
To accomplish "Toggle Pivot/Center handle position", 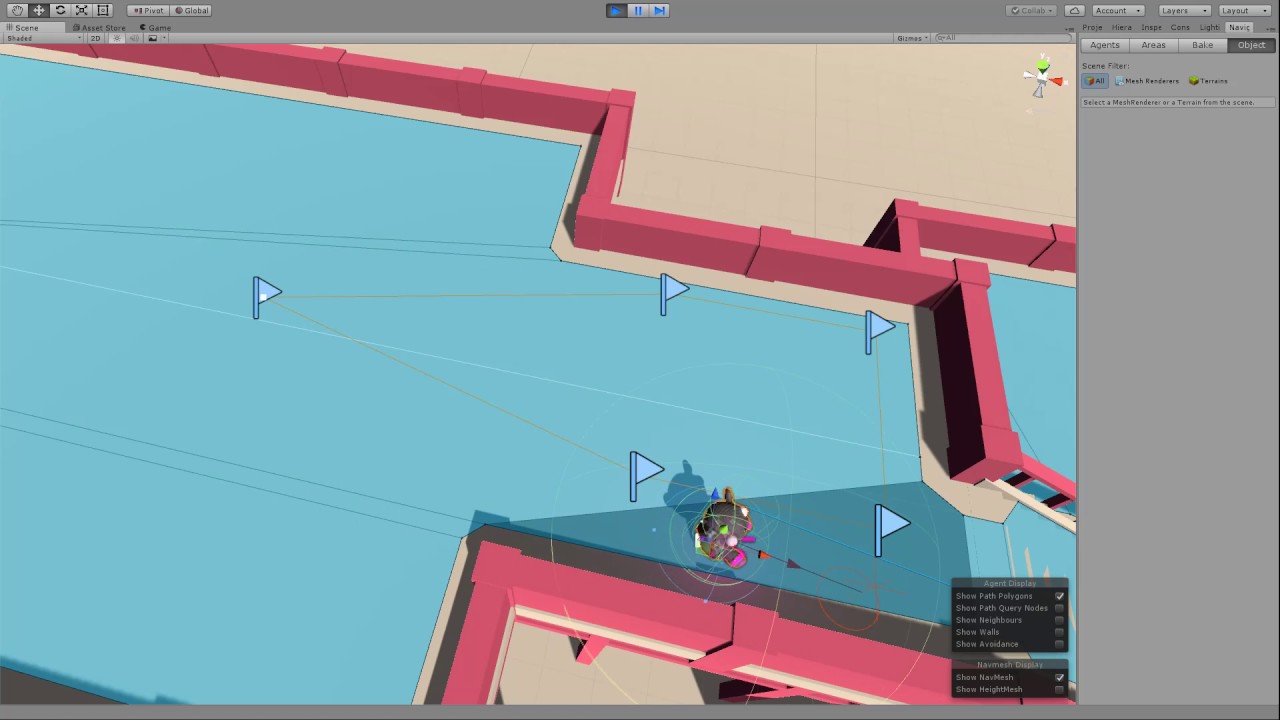I will point(148,10).
